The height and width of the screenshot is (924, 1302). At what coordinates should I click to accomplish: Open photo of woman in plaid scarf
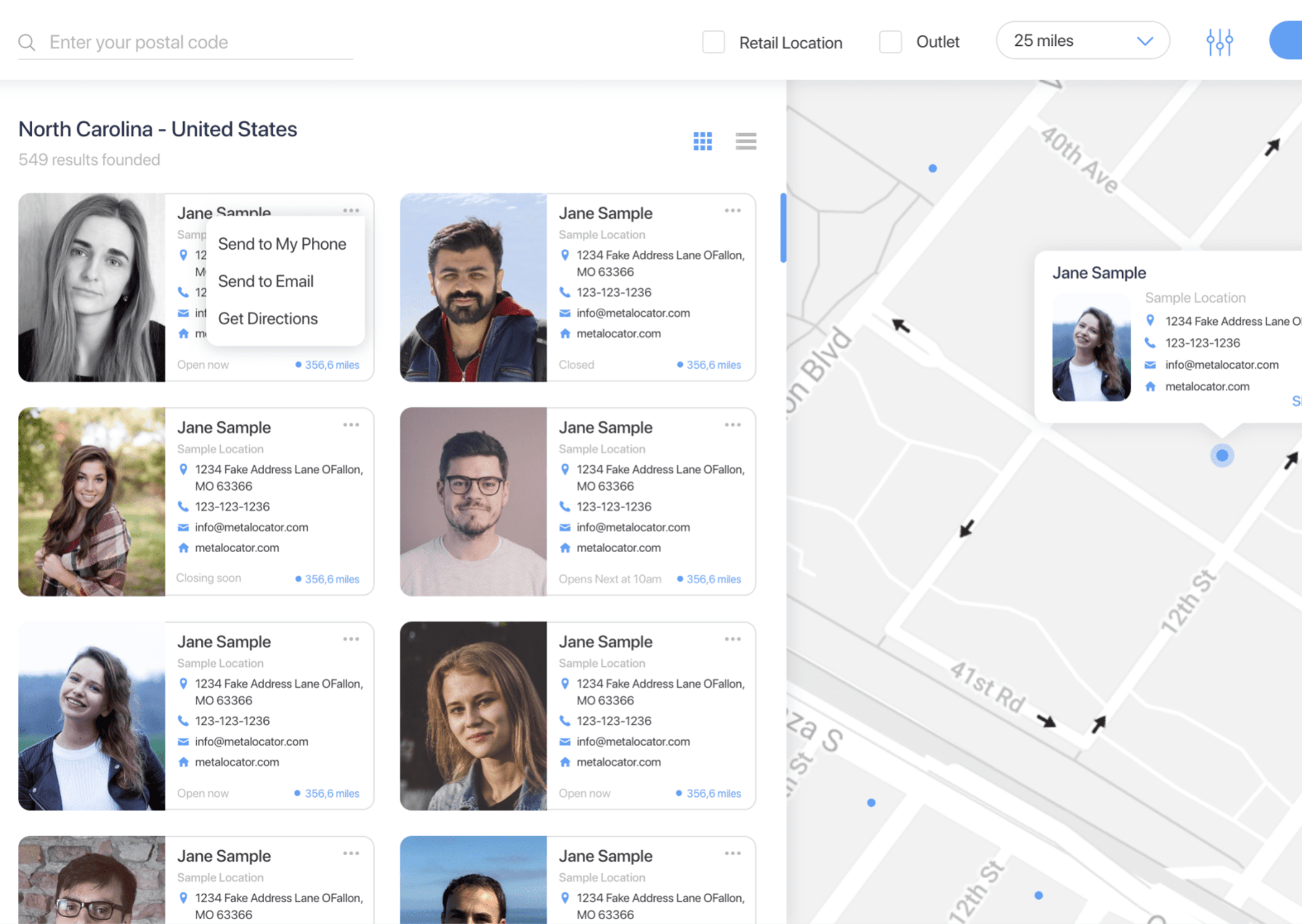tap(92, 502)
